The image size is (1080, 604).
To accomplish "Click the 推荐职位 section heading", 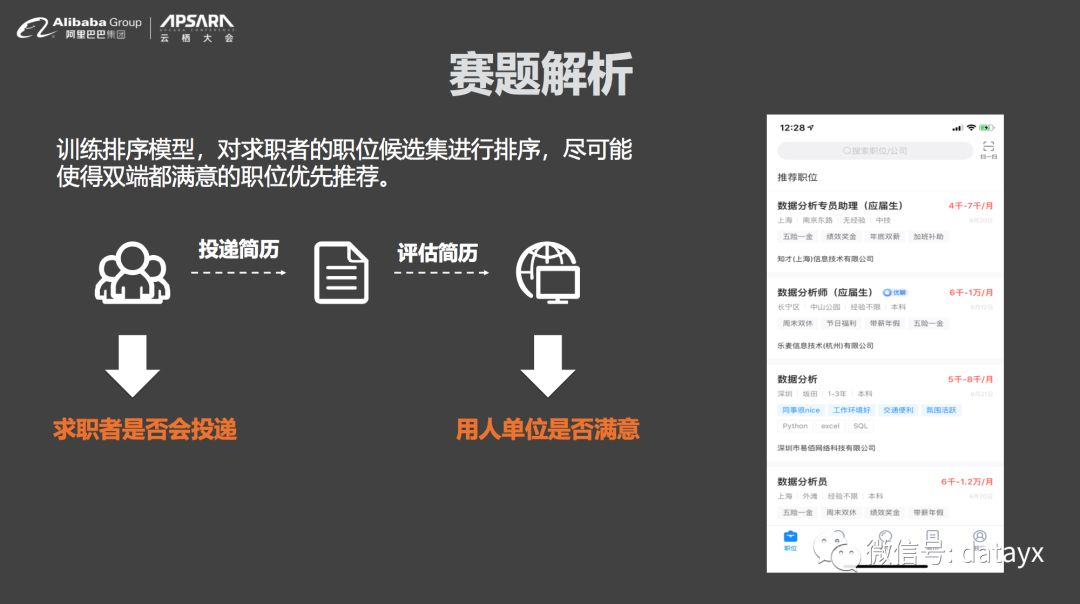I will point(798,178).
